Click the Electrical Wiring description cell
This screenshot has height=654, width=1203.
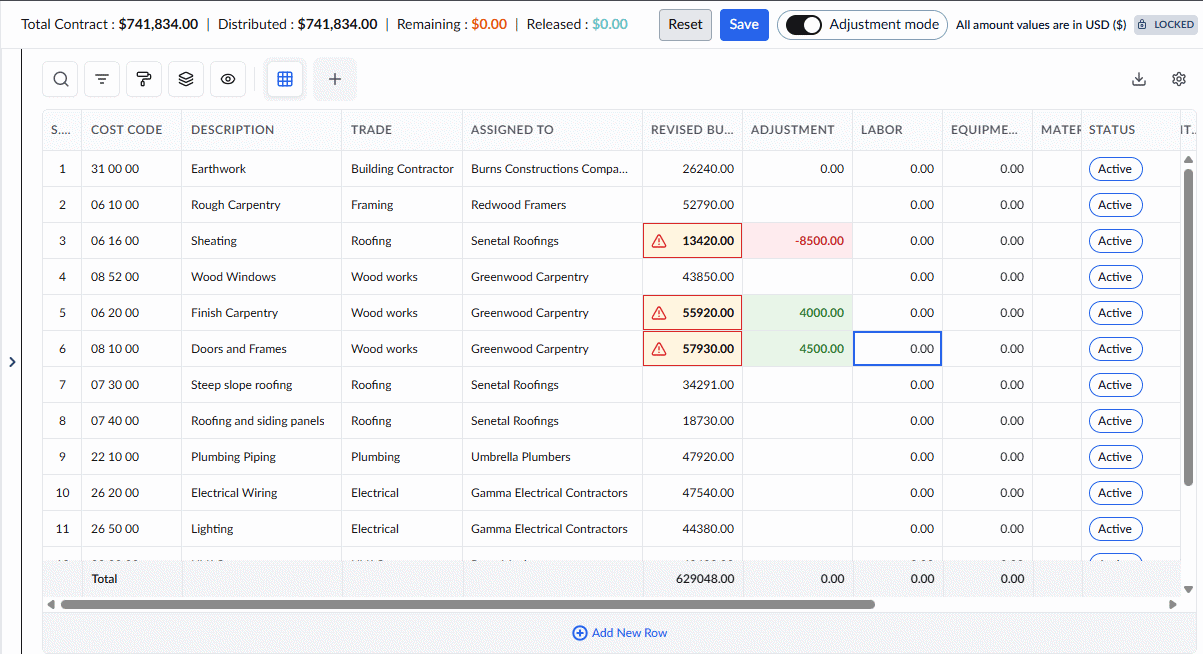pyautogui.click(x=262, y=493)
